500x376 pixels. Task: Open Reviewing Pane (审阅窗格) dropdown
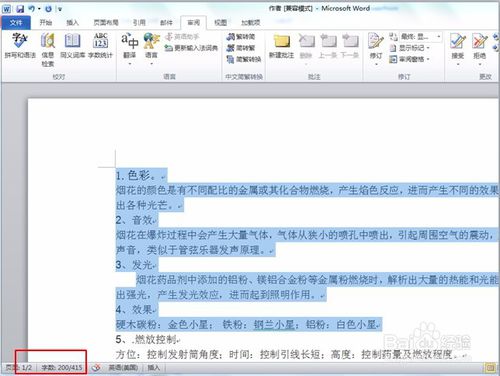pos(410,59)
